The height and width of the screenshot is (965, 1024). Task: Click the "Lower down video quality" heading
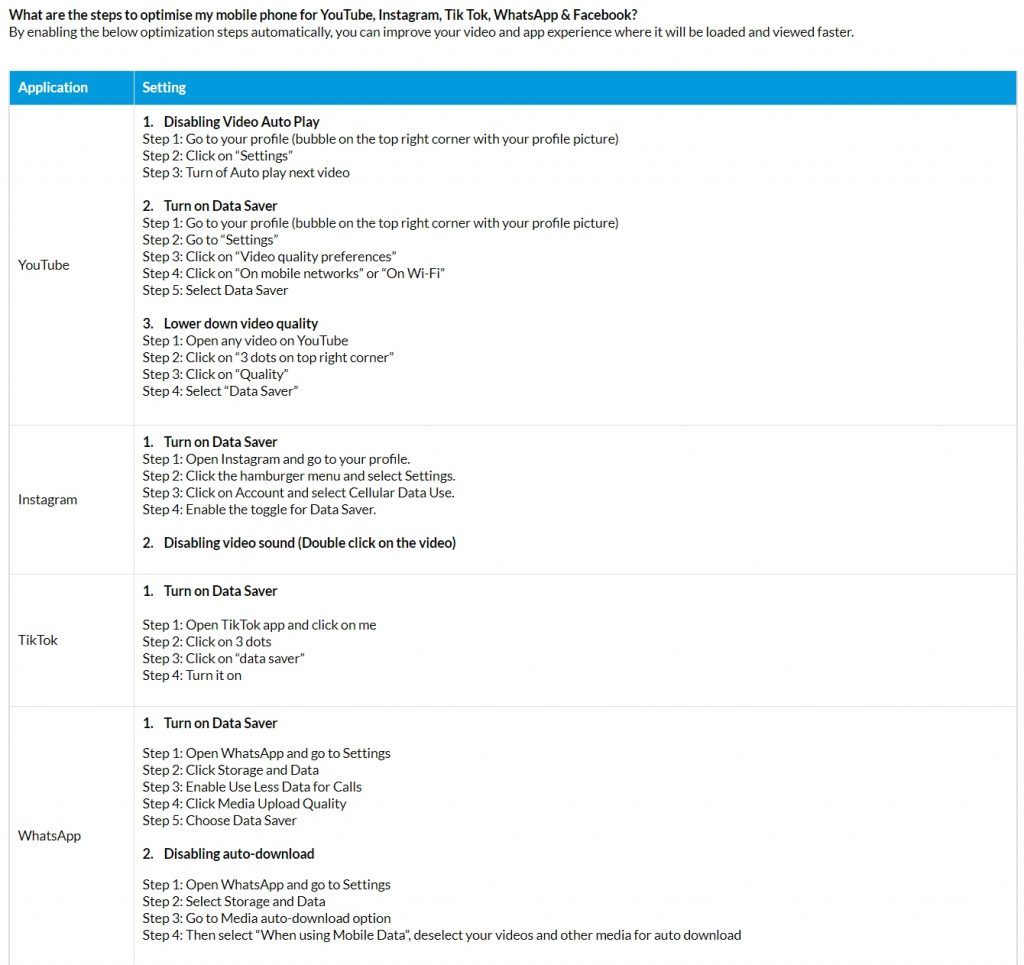240,324
